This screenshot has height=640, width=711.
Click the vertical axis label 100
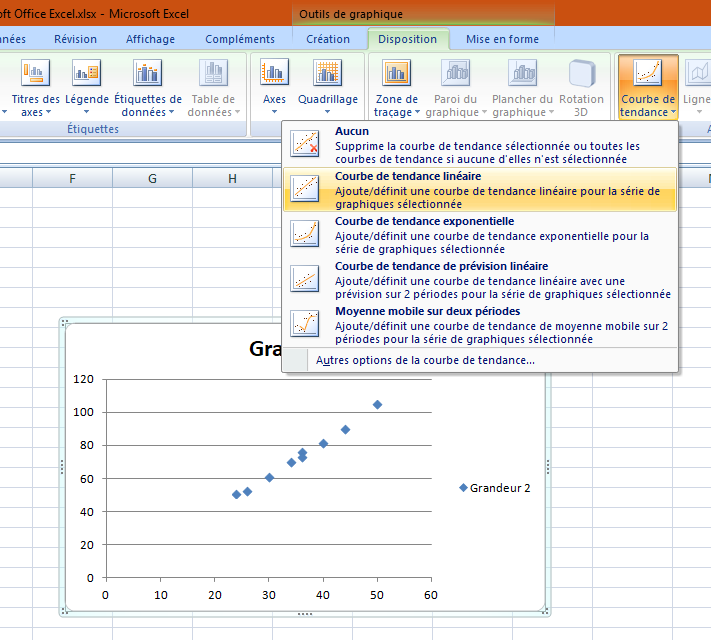[x=83, y=412]
